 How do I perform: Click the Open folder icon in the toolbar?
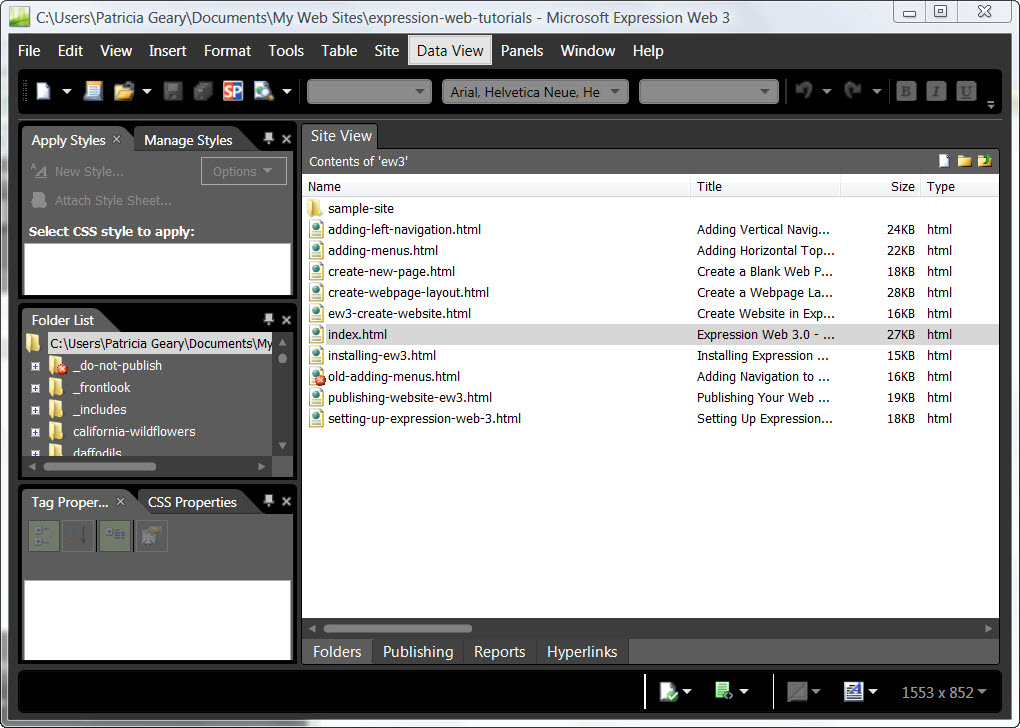coord(124,91)
